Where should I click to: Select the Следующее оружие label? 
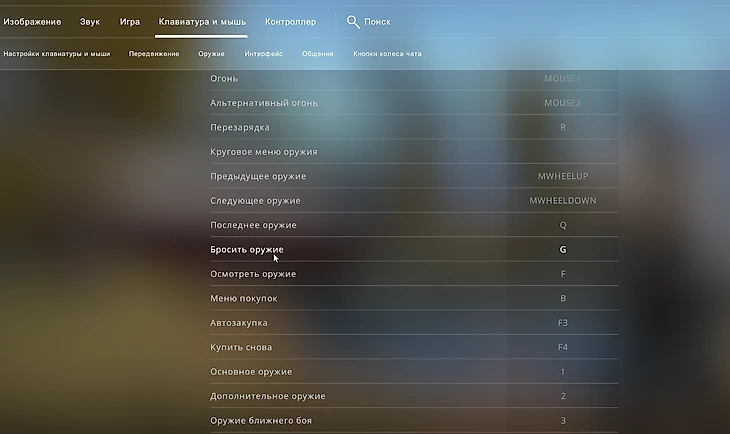[255, 201]
